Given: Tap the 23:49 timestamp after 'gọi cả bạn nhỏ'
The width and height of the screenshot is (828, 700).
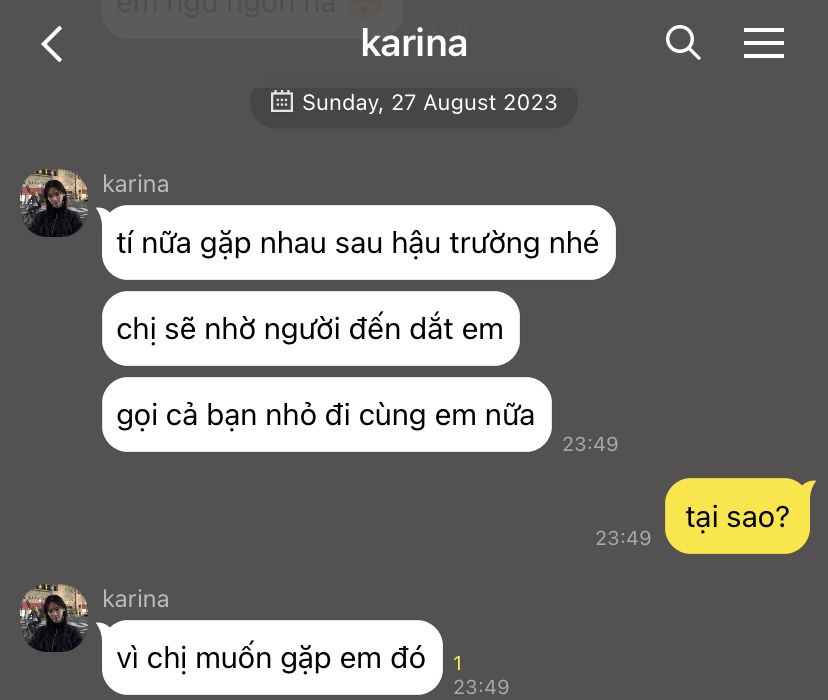Looking at the screenshot, I should click(590, 444).
